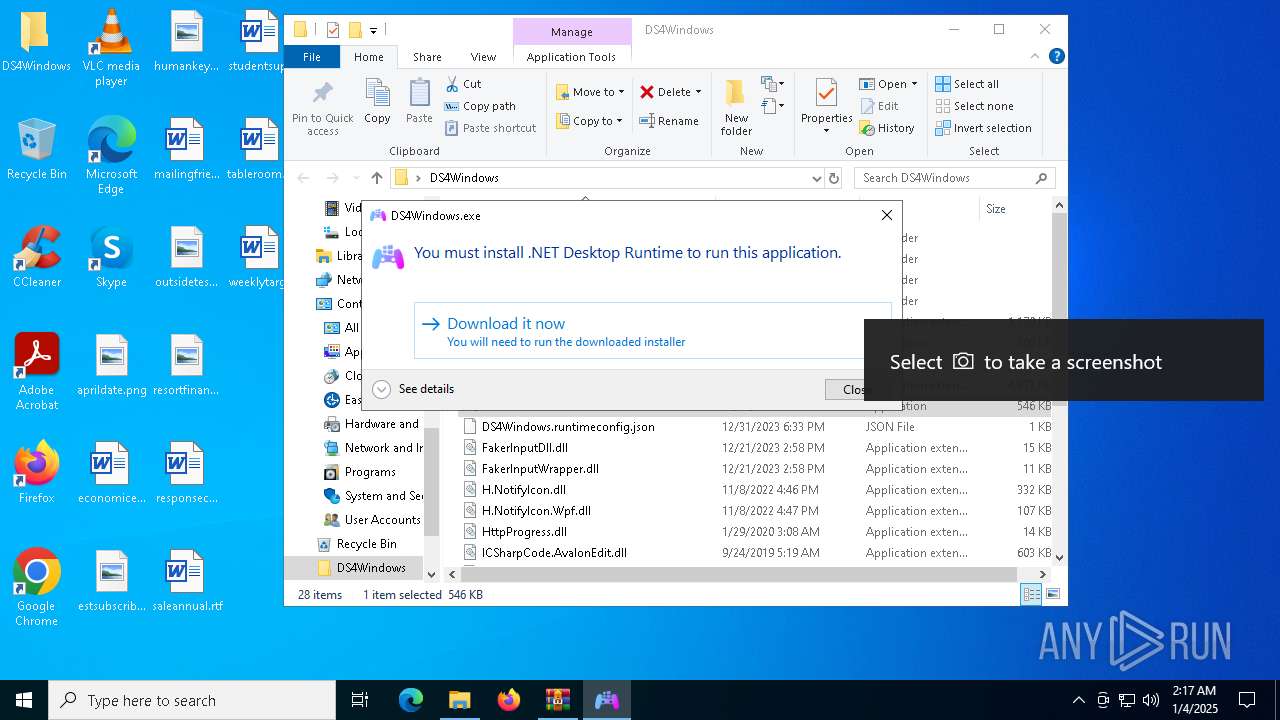Expand address bar history dropdown
This screenshot has height=720, width=1280.
pyautogui.click(x=817, y=178)
